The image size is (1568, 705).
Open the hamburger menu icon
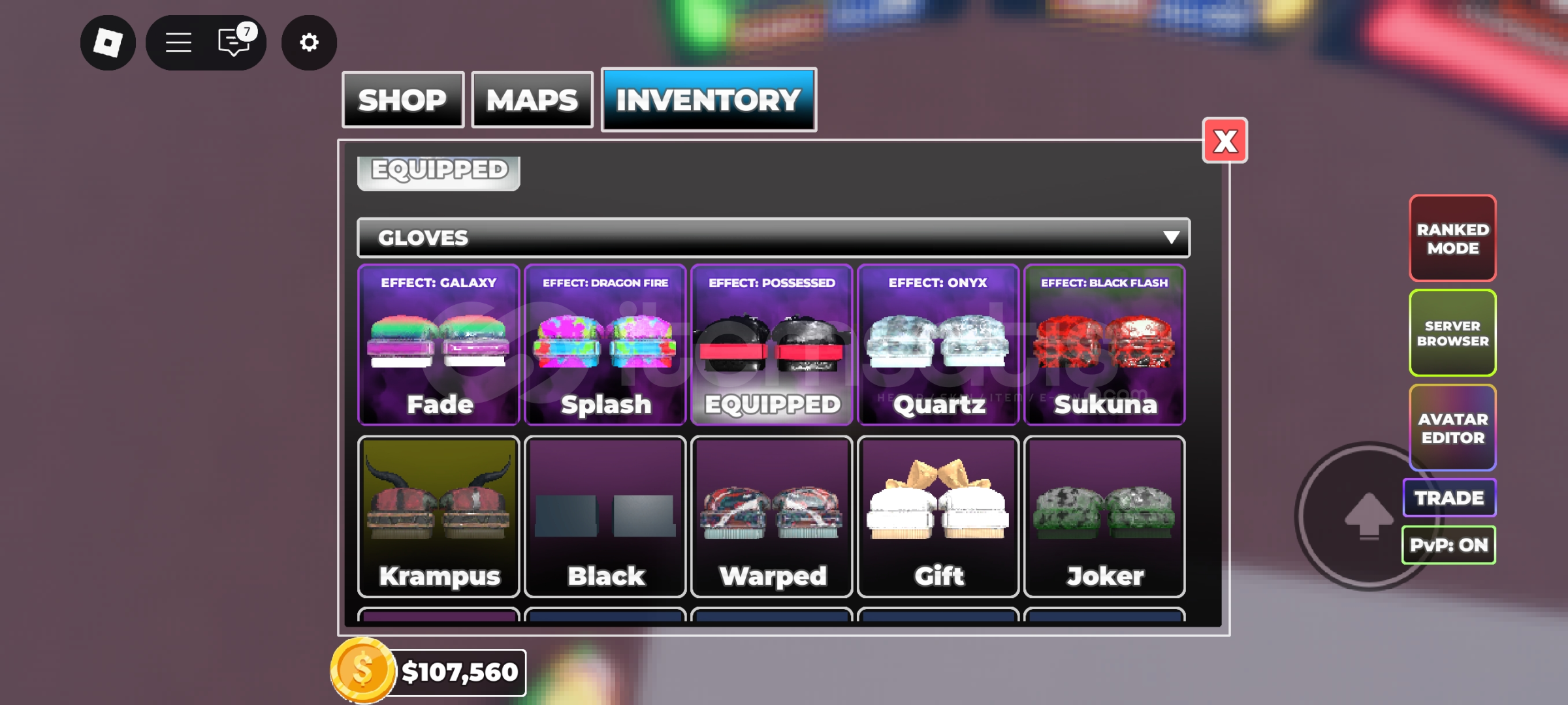tap(178, 43)
